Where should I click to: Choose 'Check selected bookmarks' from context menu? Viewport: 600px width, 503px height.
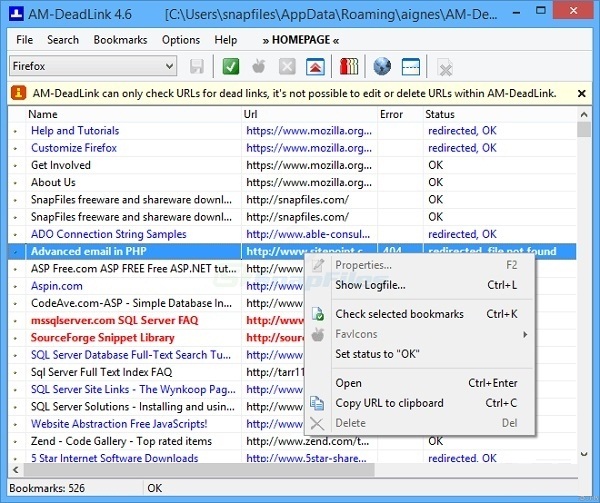click(399, 314)
